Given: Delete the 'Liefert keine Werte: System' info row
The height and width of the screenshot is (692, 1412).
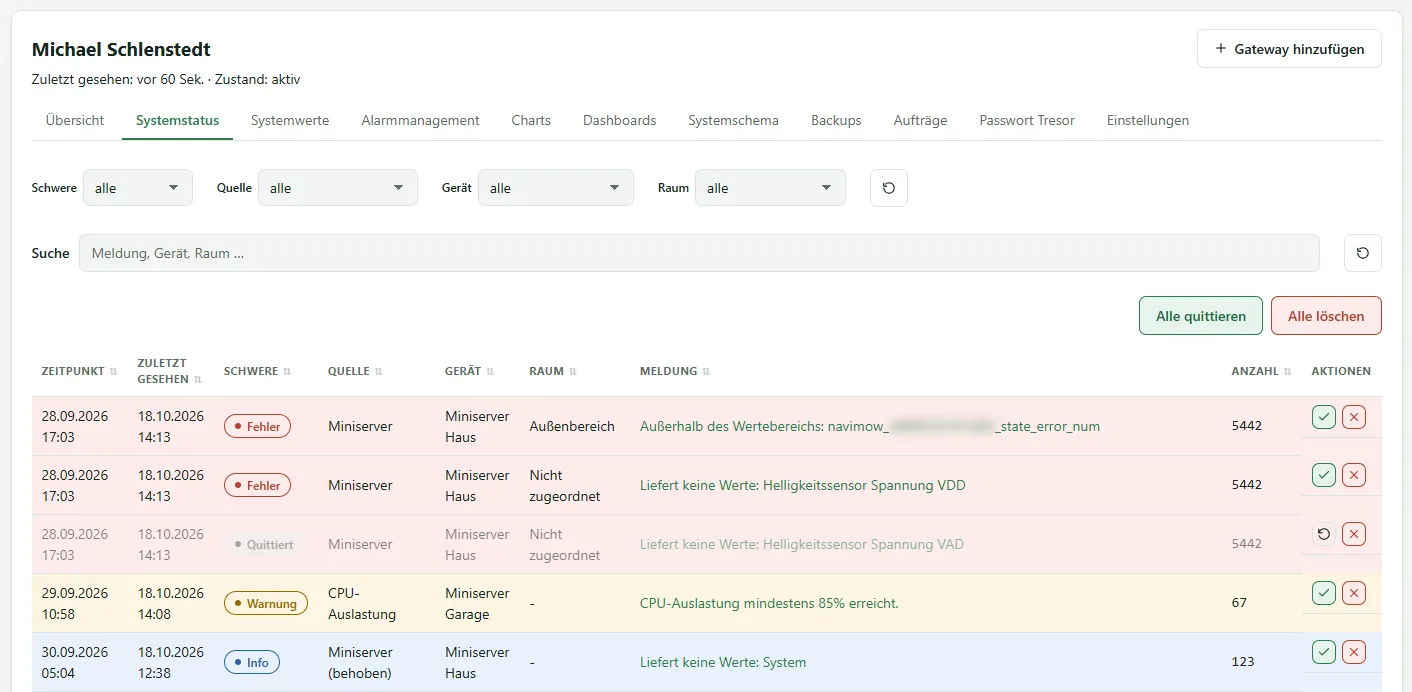Looking at the screenshot, I should click(x=1354, y=652).
